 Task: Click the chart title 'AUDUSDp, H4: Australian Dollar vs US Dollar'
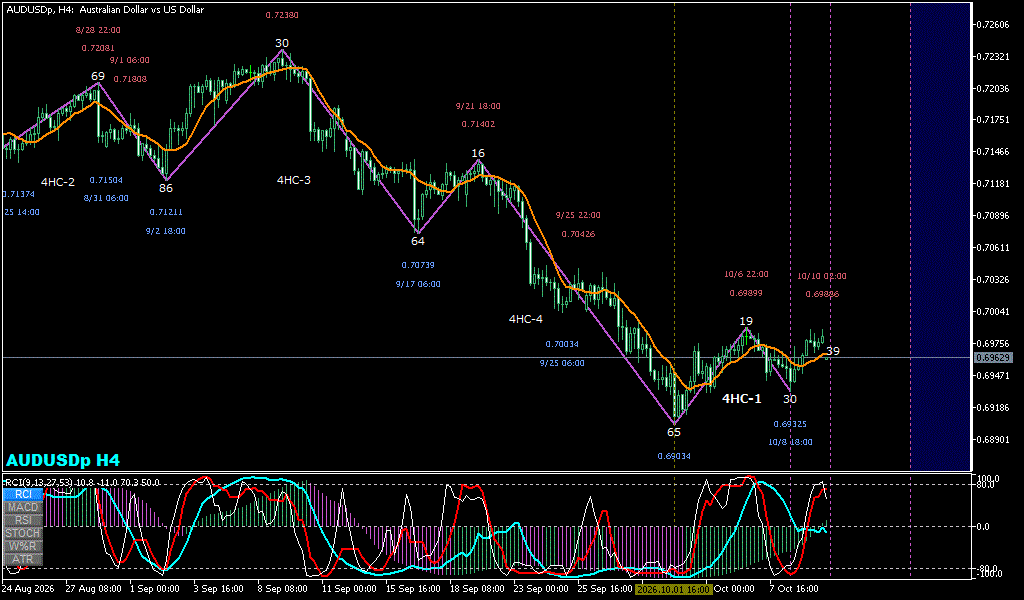(105, 10)
